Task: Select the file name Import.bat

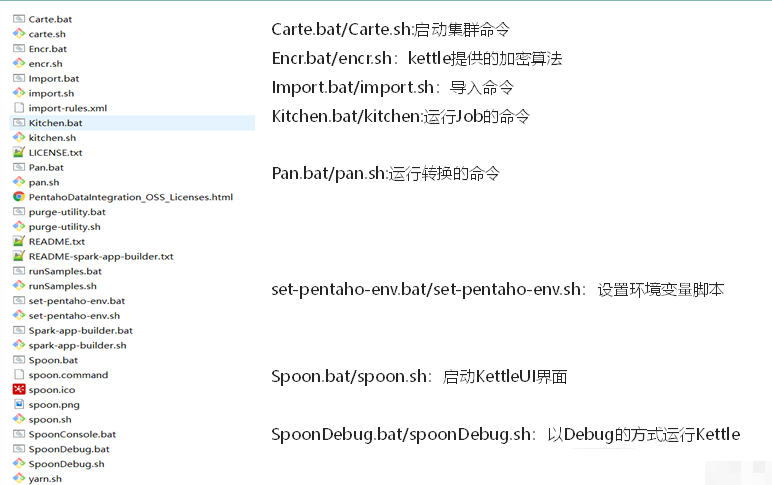Action: (x=54, y=78)
